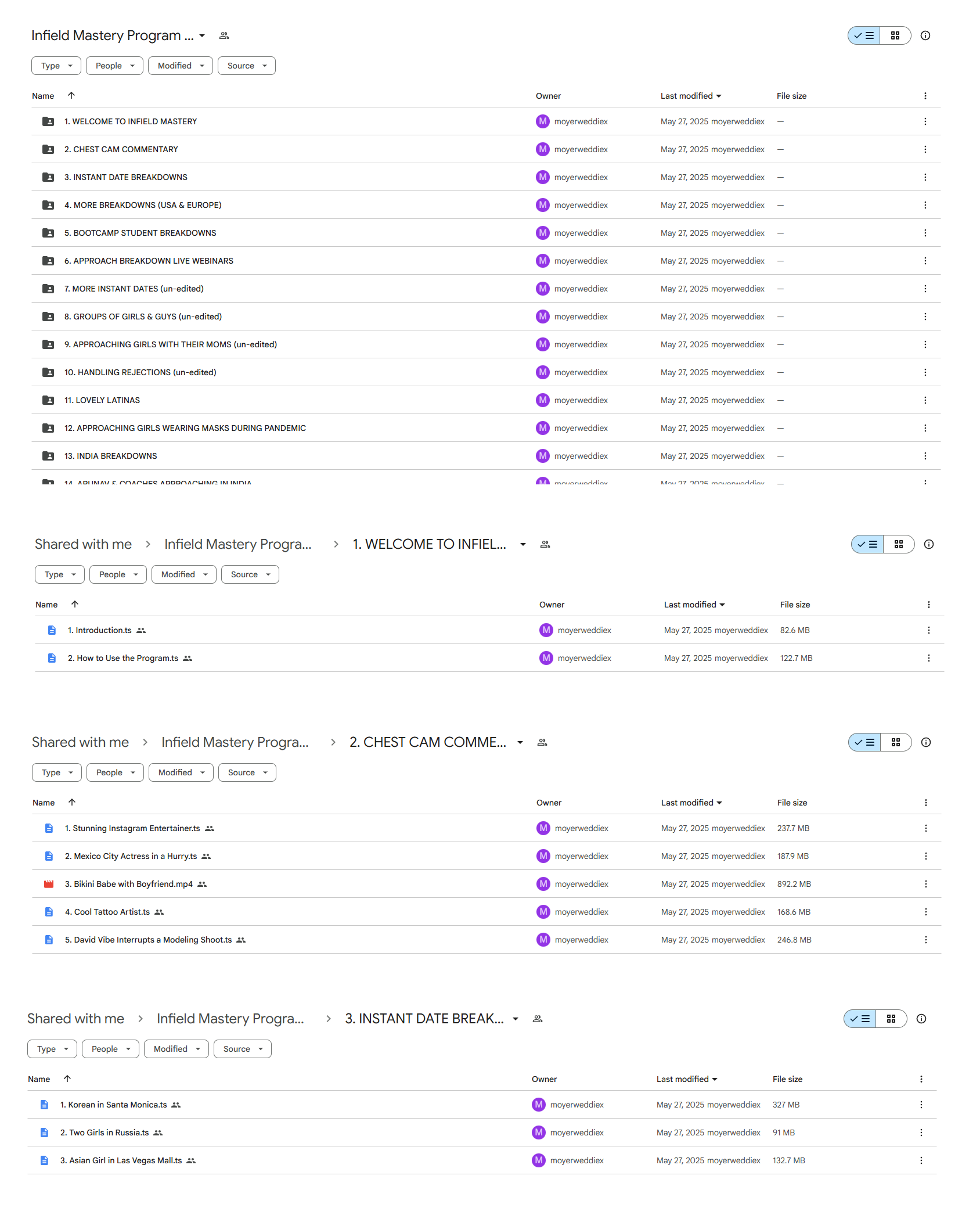This screenshot has width=980, height=1208.
Task: Switch to list layout in INSTANT DATE BREAK... section
Action: point(860,1019)
